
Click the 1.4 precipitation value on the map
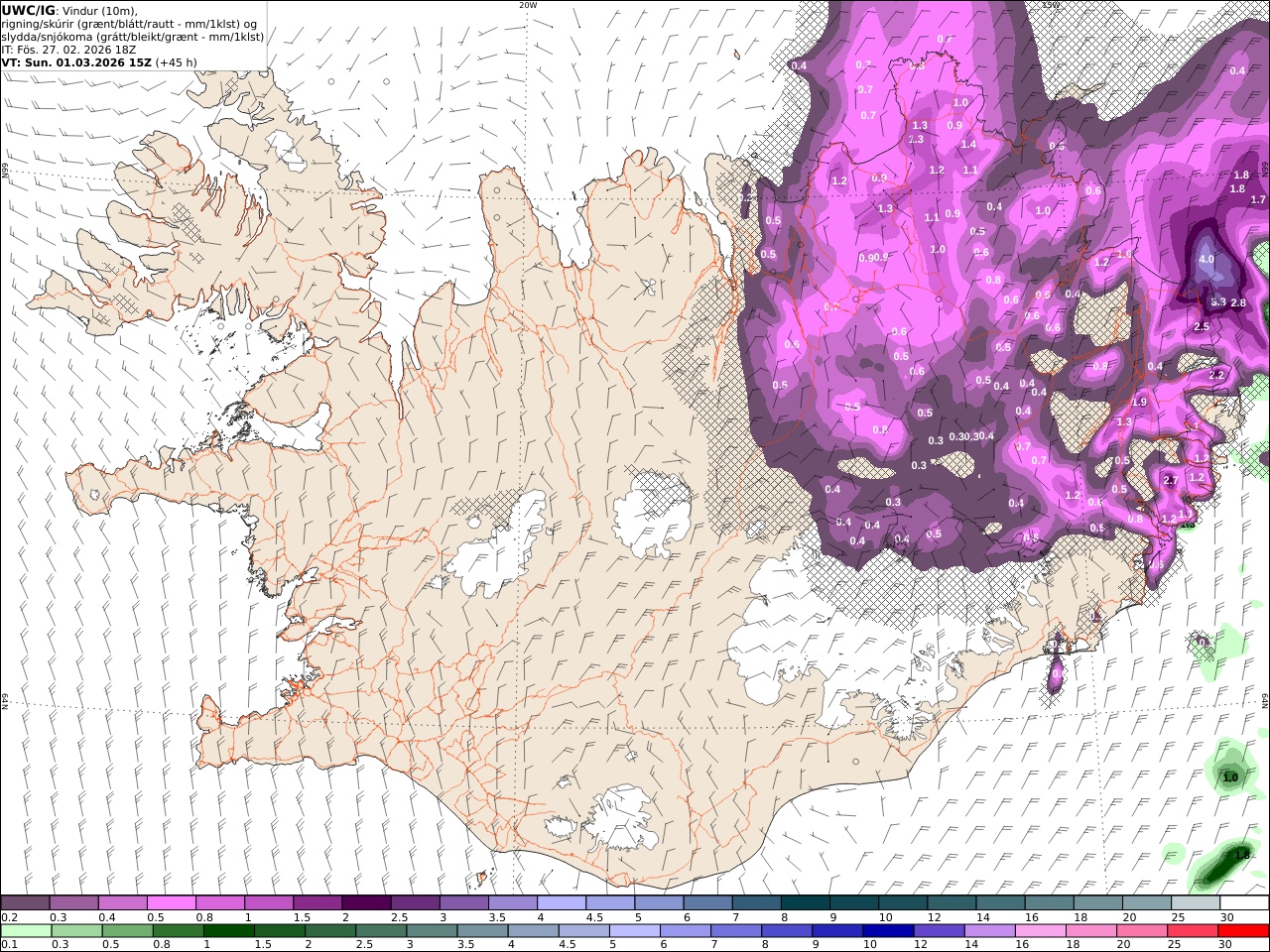tap(968, 145)
